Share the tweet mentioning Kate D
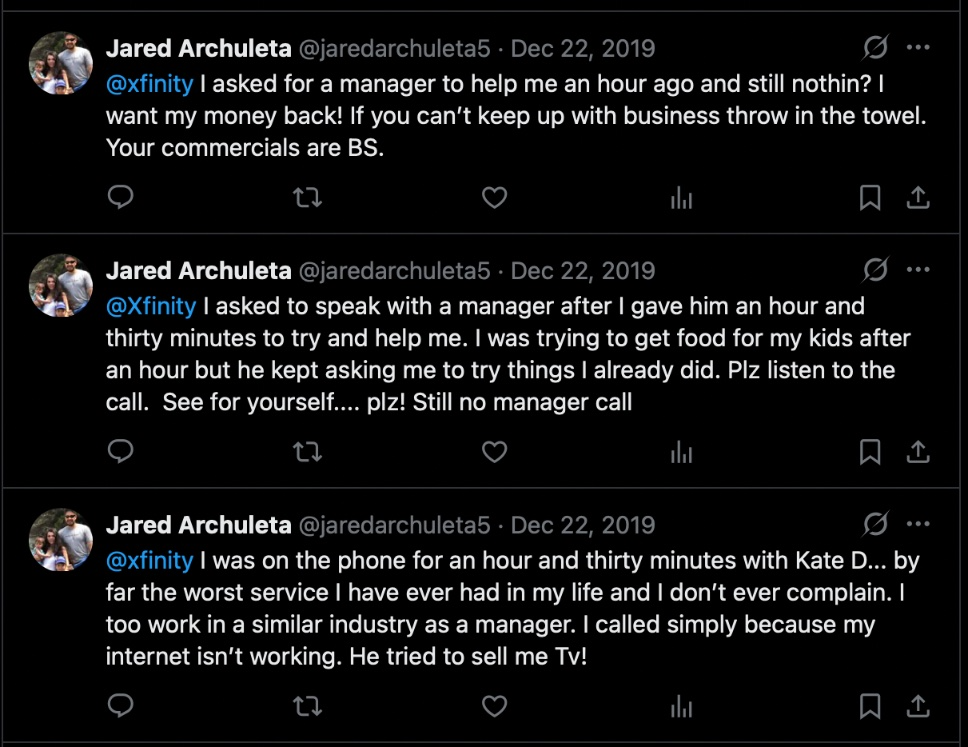Image resolution: width=968 pixels, height=747 pixels. coord(918,707)
